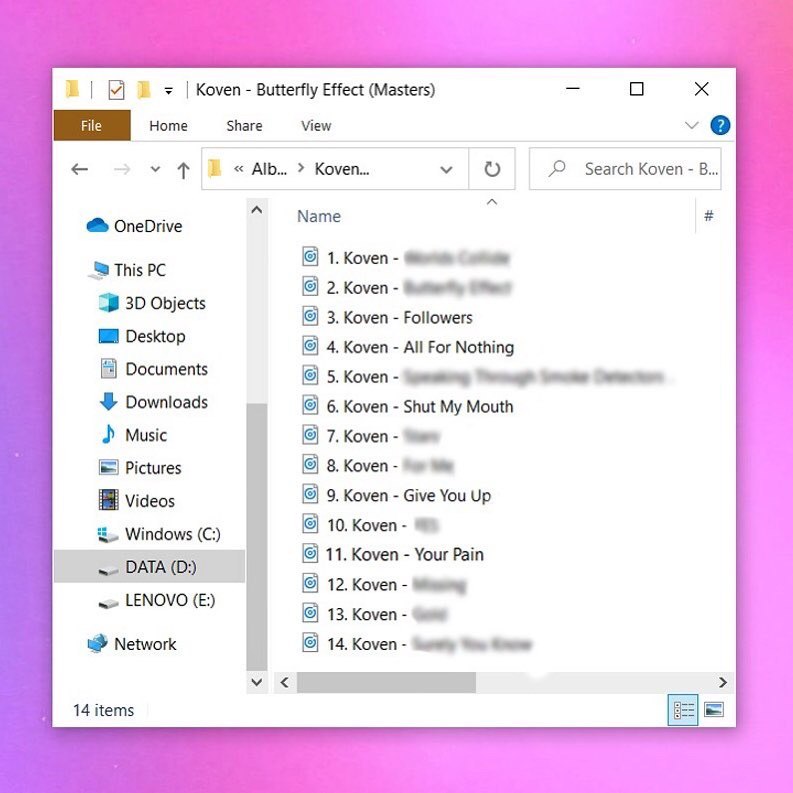
Task: Click the folder icon in the title bar
Action: point(72,89)
